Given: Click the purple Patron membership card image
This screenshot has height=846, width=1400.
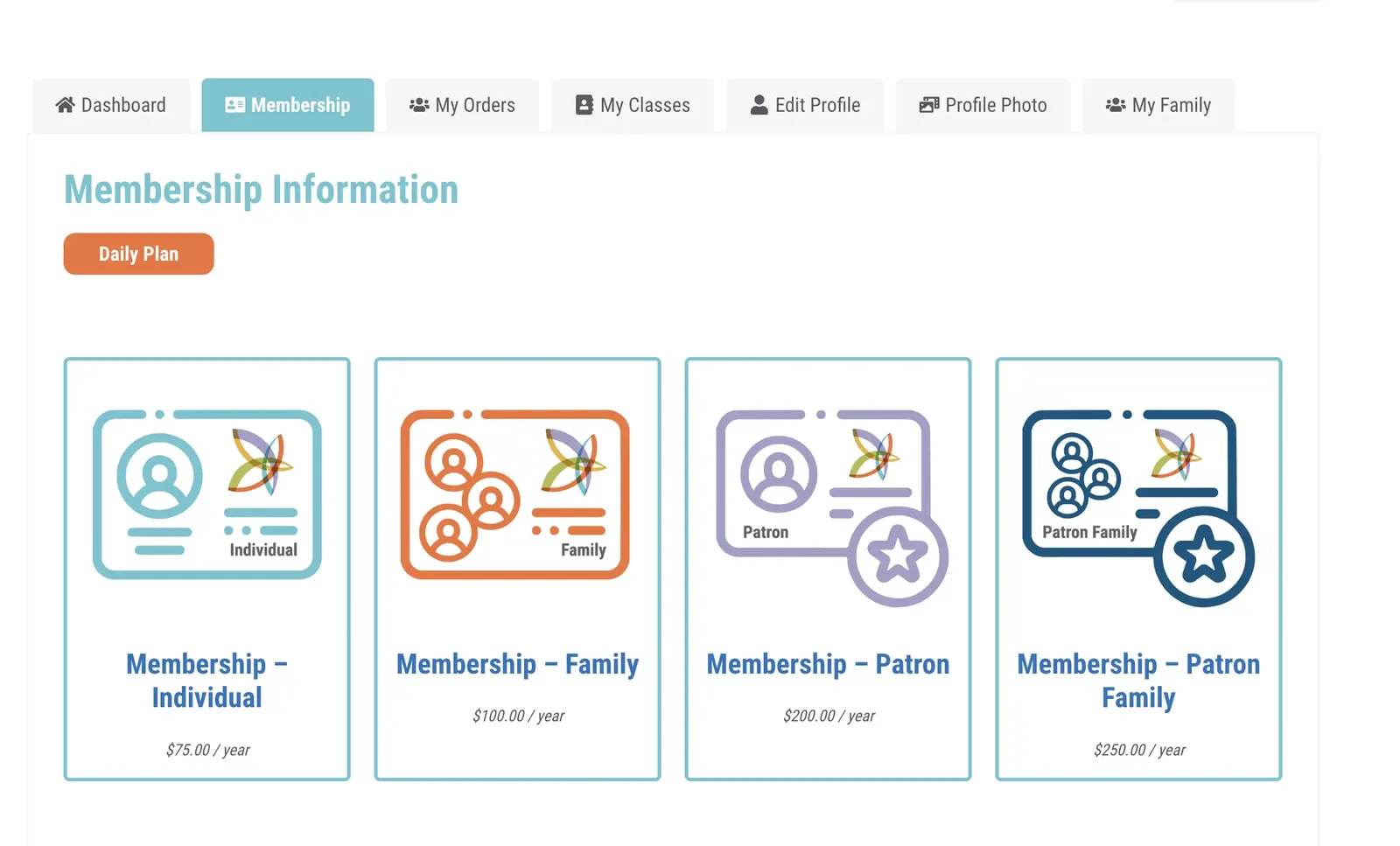Looking at the screenshot, I should point(832,507).
